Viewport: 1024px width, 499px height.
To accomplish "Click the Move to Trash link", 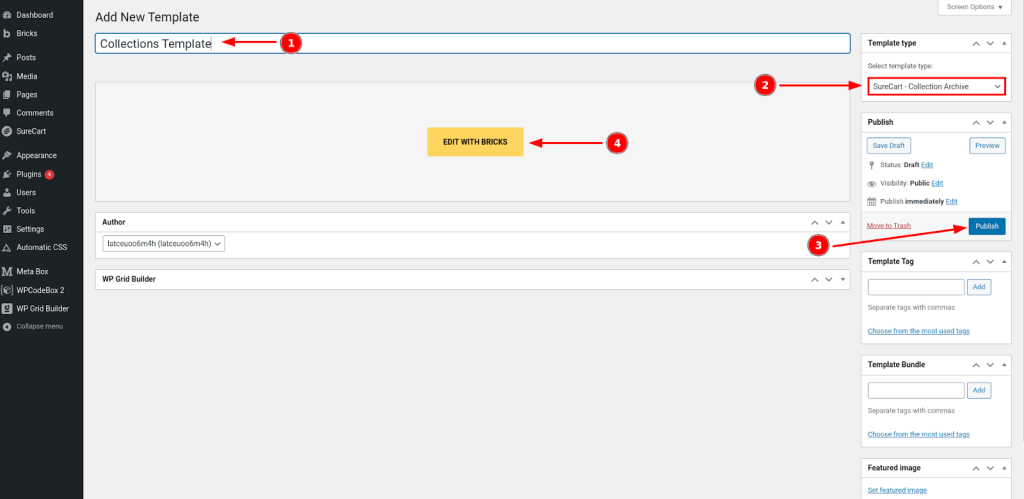I will pos(889,226).
